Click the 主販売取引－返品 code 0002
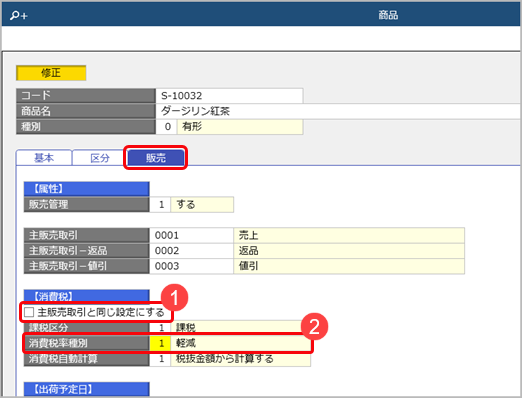This screenshot has height=398, width=522. coord(192,251)
